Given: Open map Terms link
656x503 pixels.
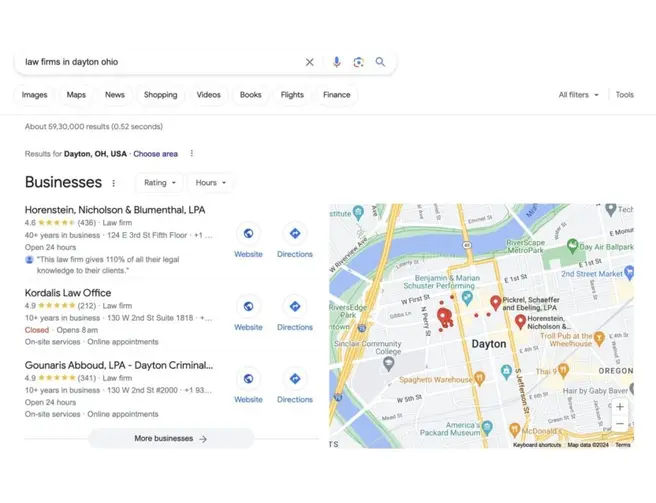Looking at the screenshot, I should (623, 445).
